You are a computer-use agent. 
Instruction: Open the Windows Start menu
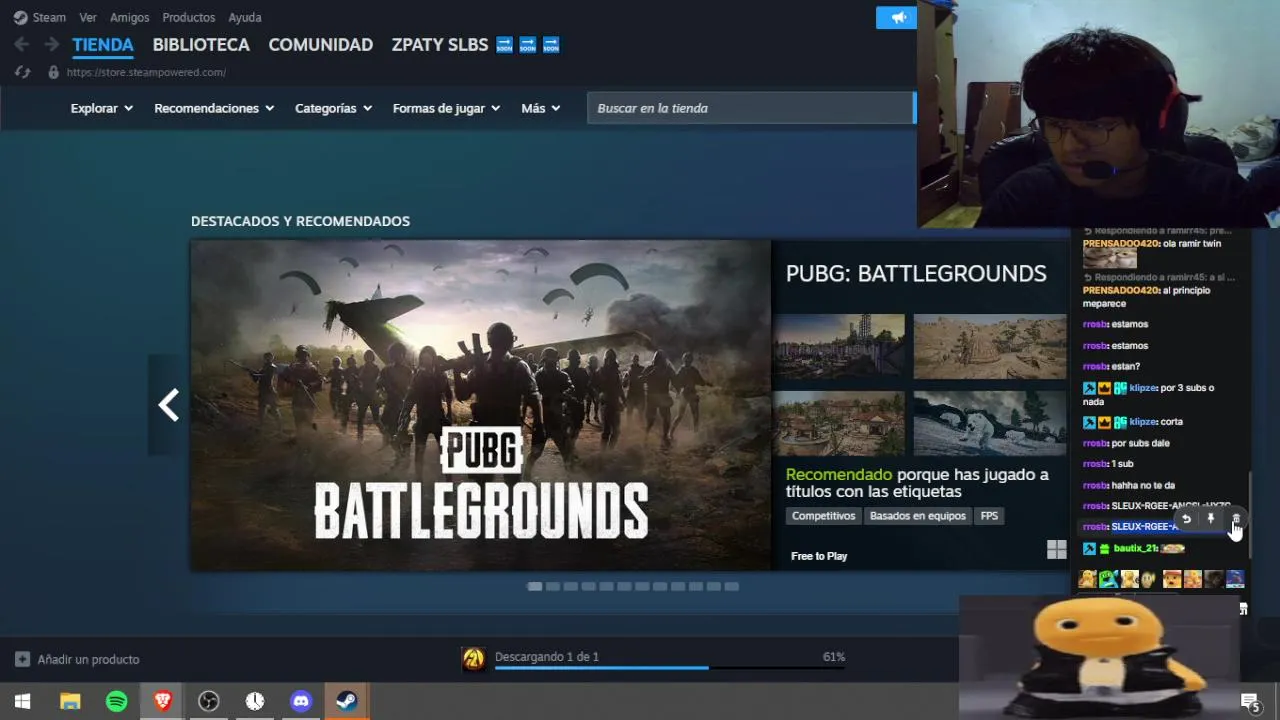(x=22, y=701)
